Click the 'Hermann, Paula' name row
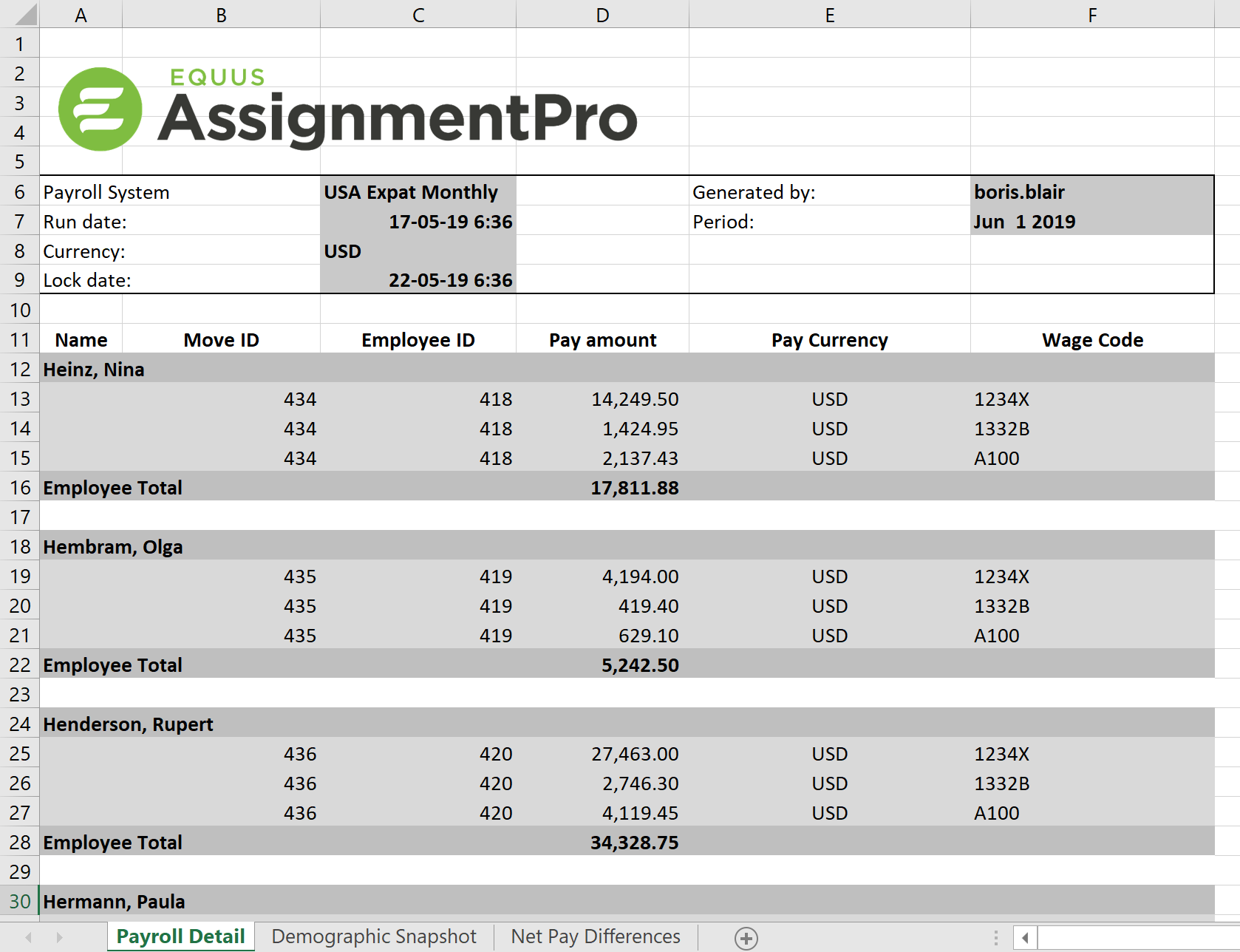This screenshot has height=952, width=1240. coord(627,901)
